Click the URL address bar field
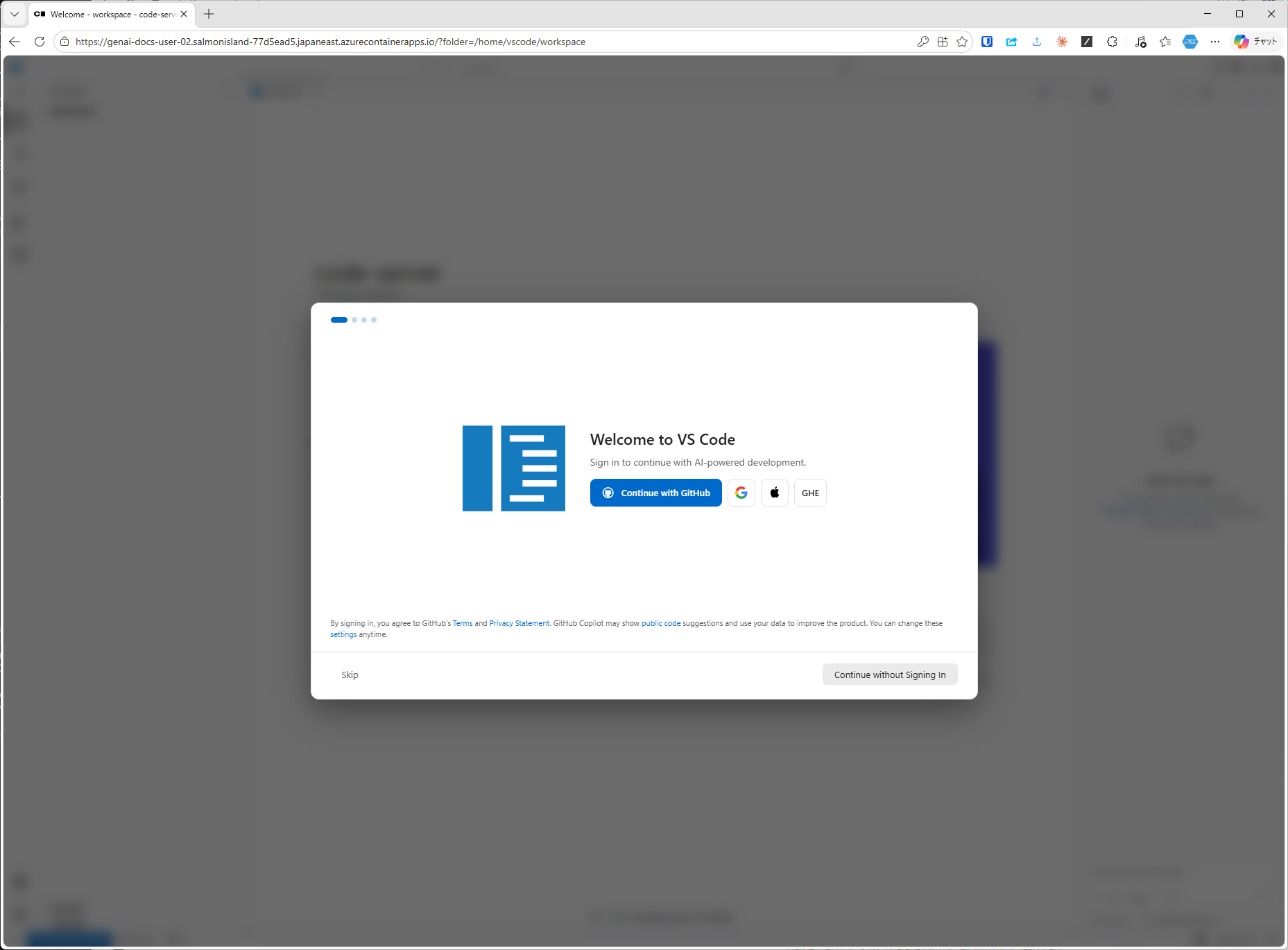Viewport: 1288px width, 950px height. pyautogui.click(x=486, y=42)
